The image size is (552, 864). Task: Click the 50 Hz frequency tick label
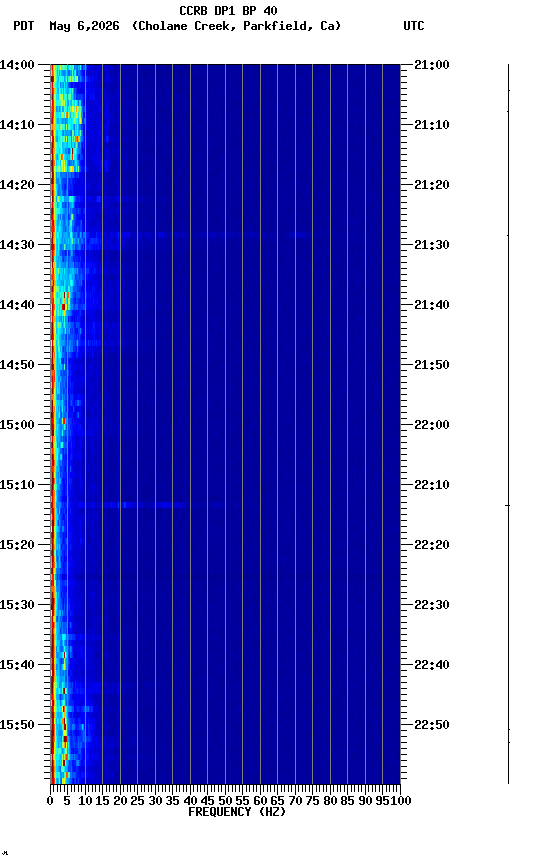click(x=225, y=801)
